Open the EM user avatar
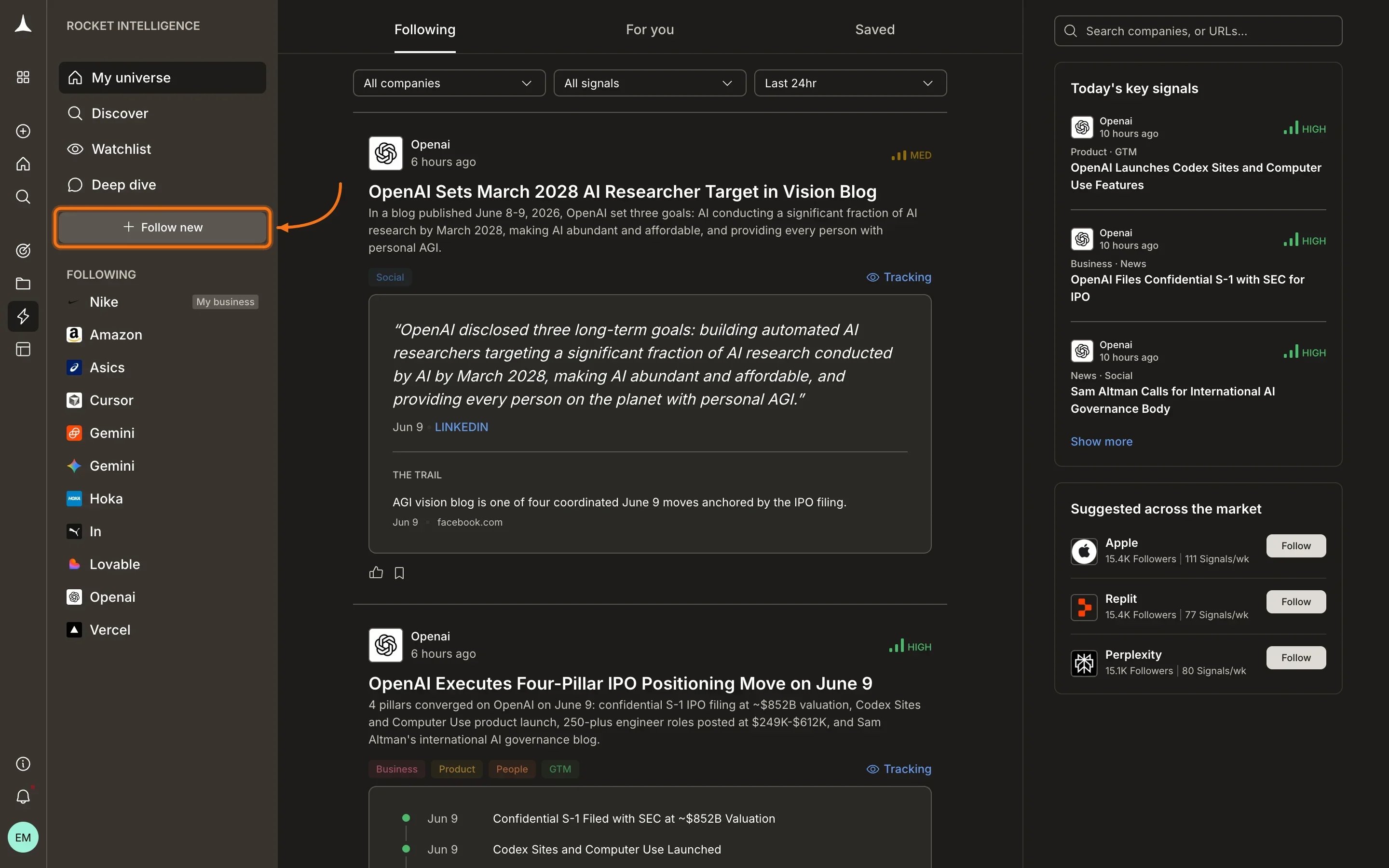 point(23,837)
